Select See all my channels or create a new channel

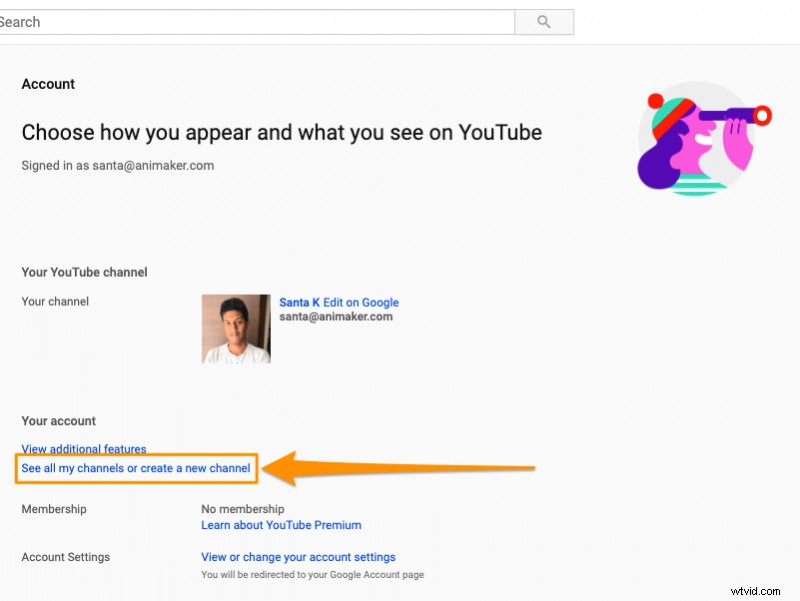coord(135,467)
